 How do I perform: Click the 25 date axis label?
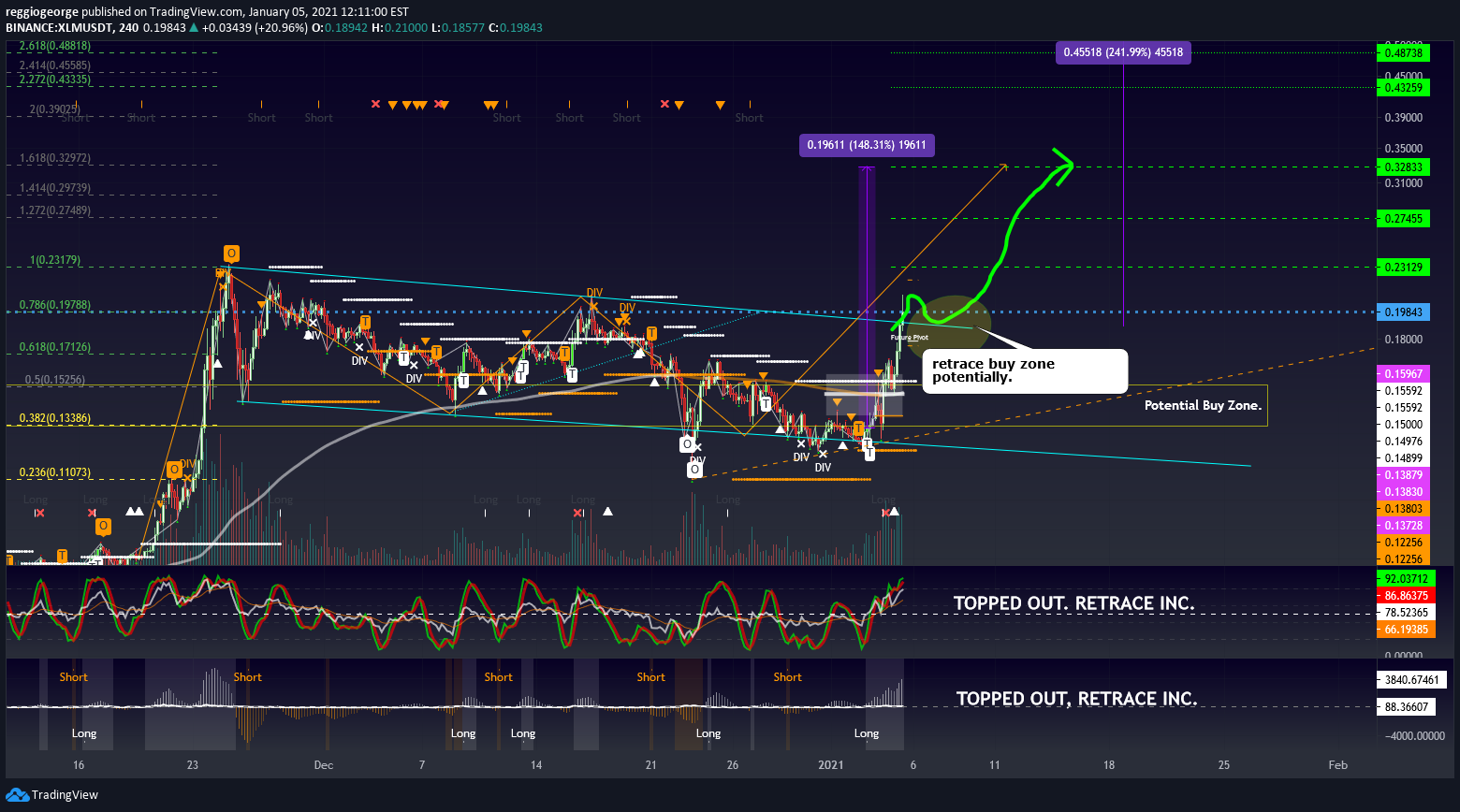point(1224,765)
